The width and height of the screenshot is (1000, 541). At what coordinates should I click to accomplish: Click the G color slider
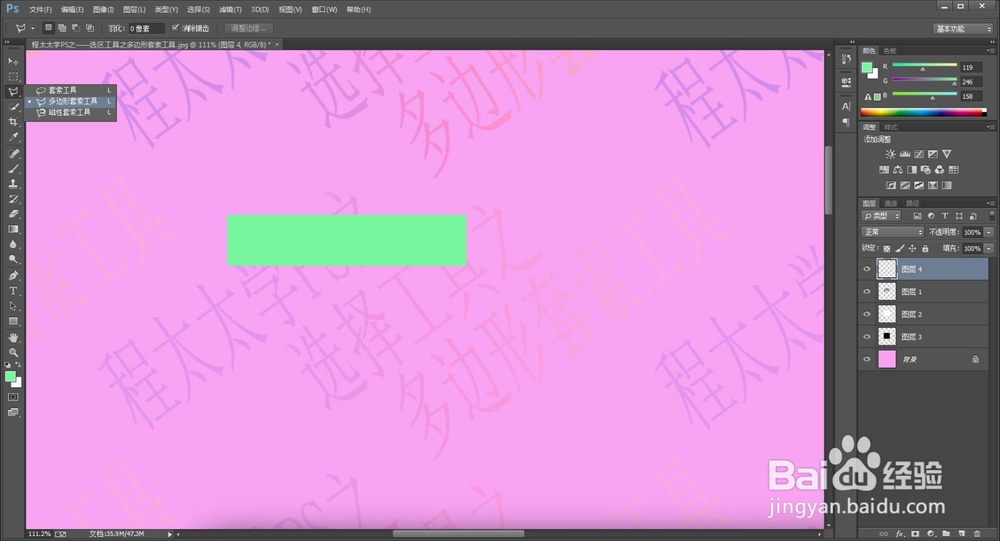point(924,81)
